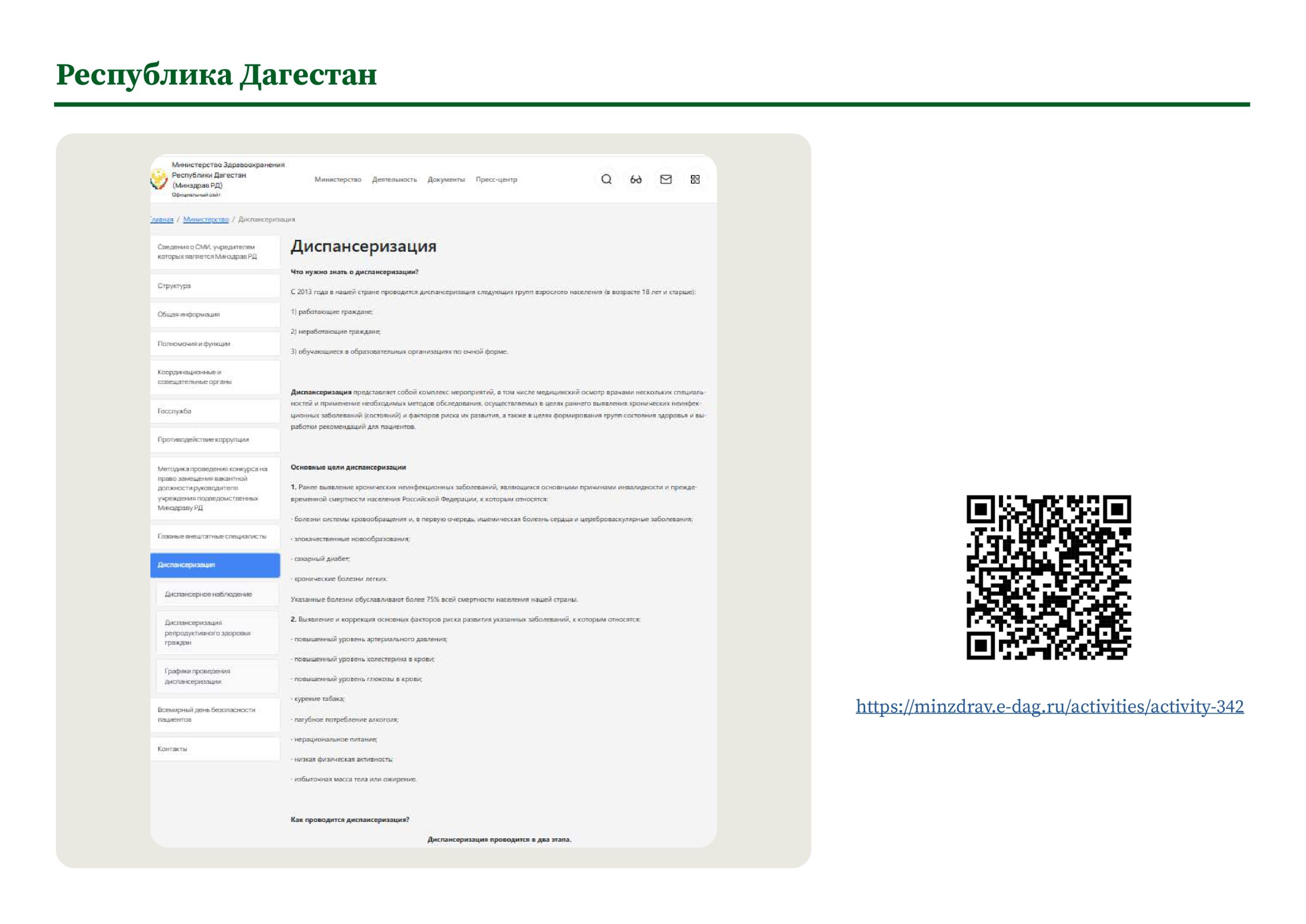Click 'низкая физическая активность' list line

coord(342,759)
